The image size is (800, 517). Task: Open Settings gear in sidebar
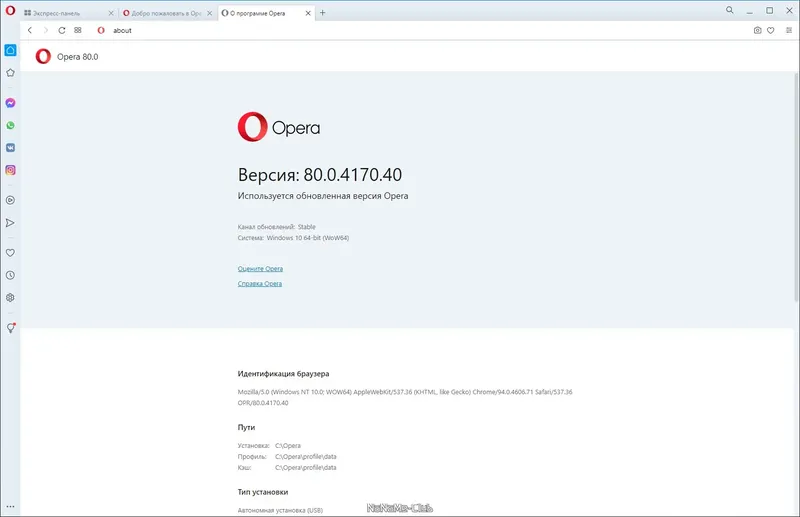pyautogui.click(x=10, y=298)
